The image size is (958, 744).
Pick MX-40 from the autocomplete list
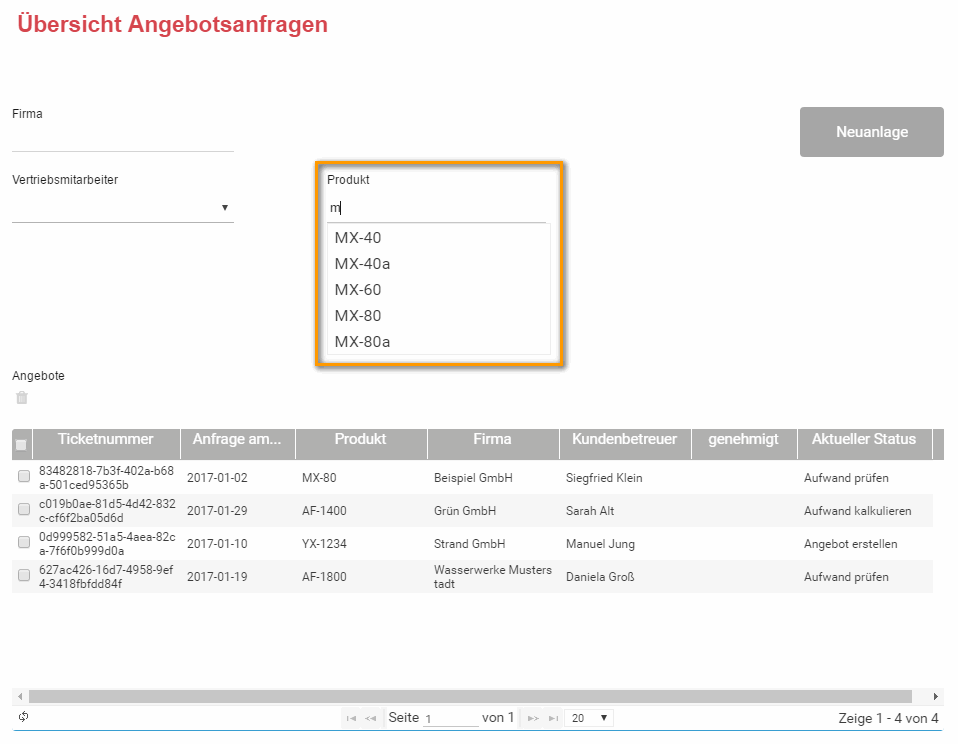(x=358, y=238)
